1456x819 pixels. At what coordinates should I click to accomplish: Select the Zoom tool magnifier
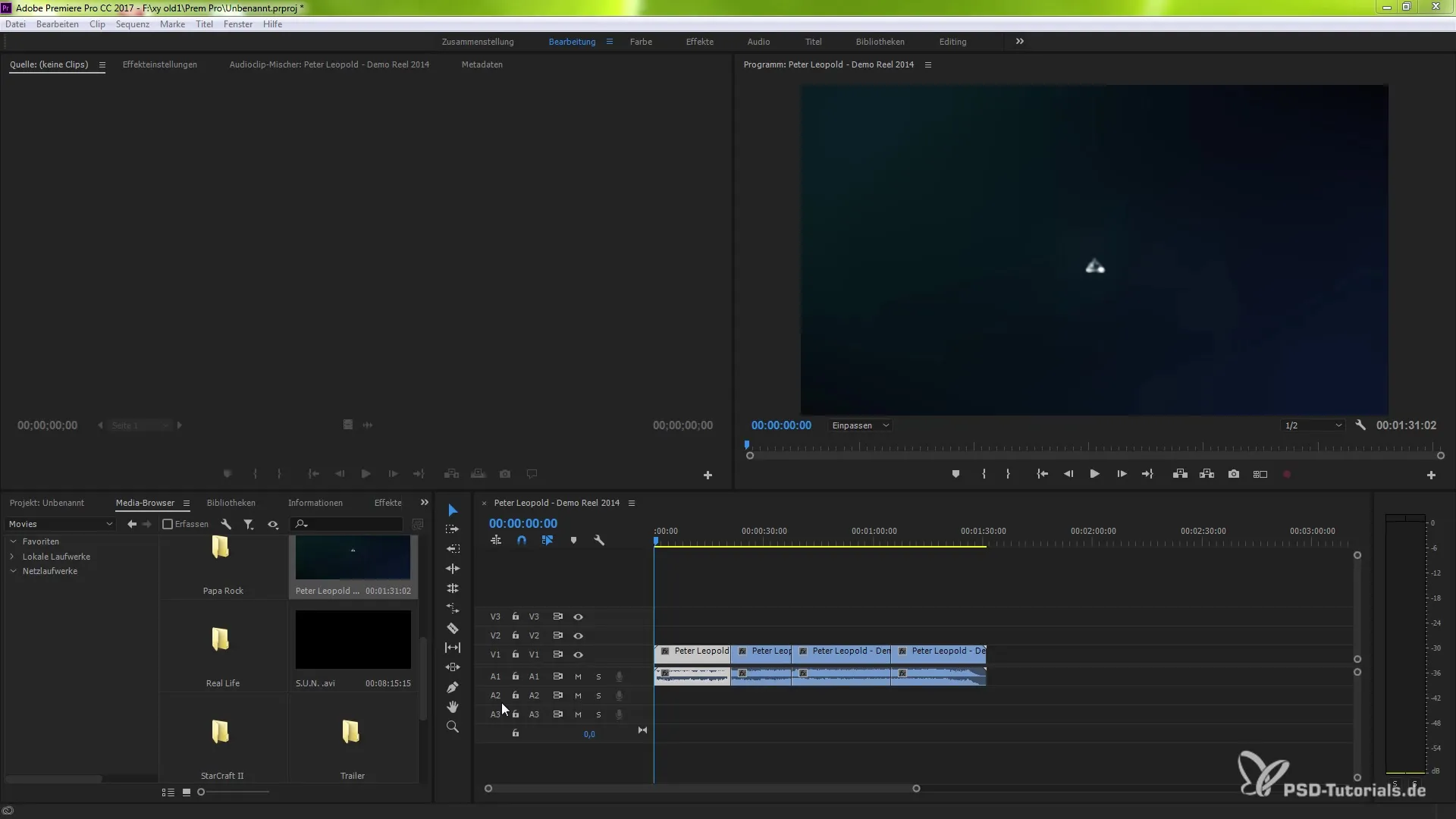[453, 727]
